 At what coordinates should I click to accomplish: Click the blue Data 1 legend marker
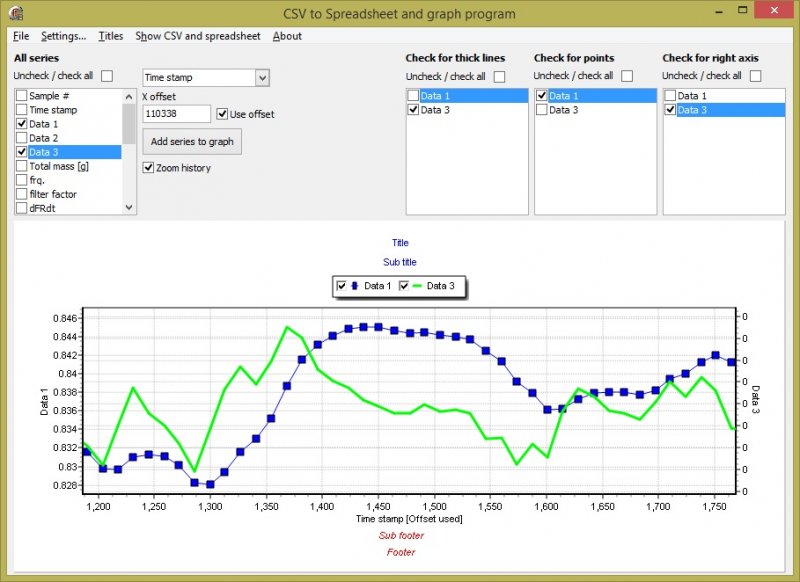[355, 286]
